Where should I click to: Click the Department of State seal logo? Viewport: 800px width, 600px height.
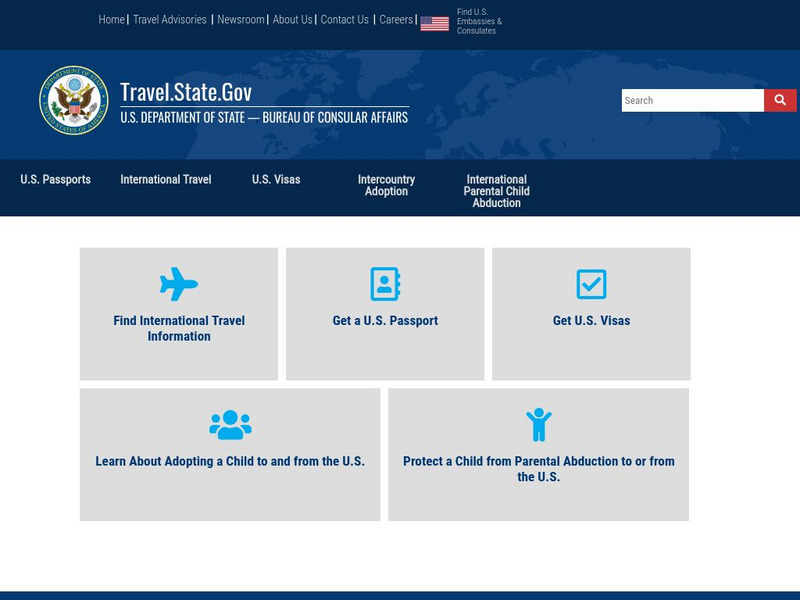pyautogui.click(x=74, y=100)
